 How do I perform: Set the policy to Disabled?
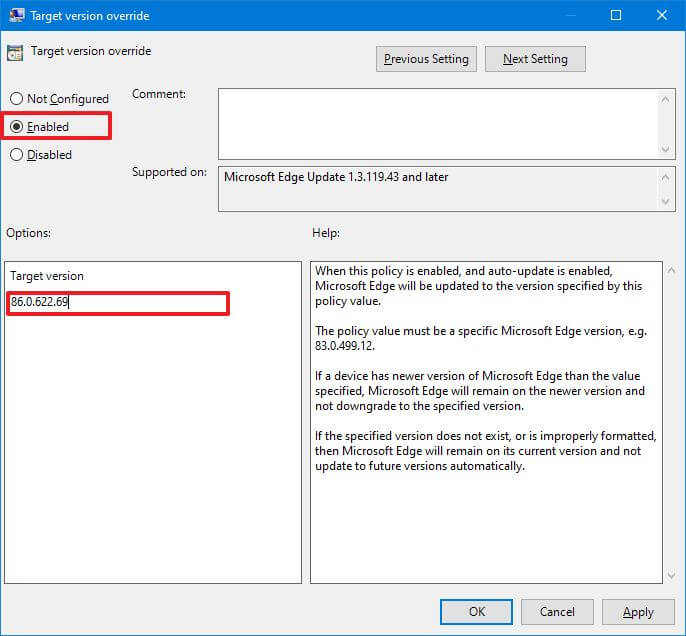[x=17, y=155]
